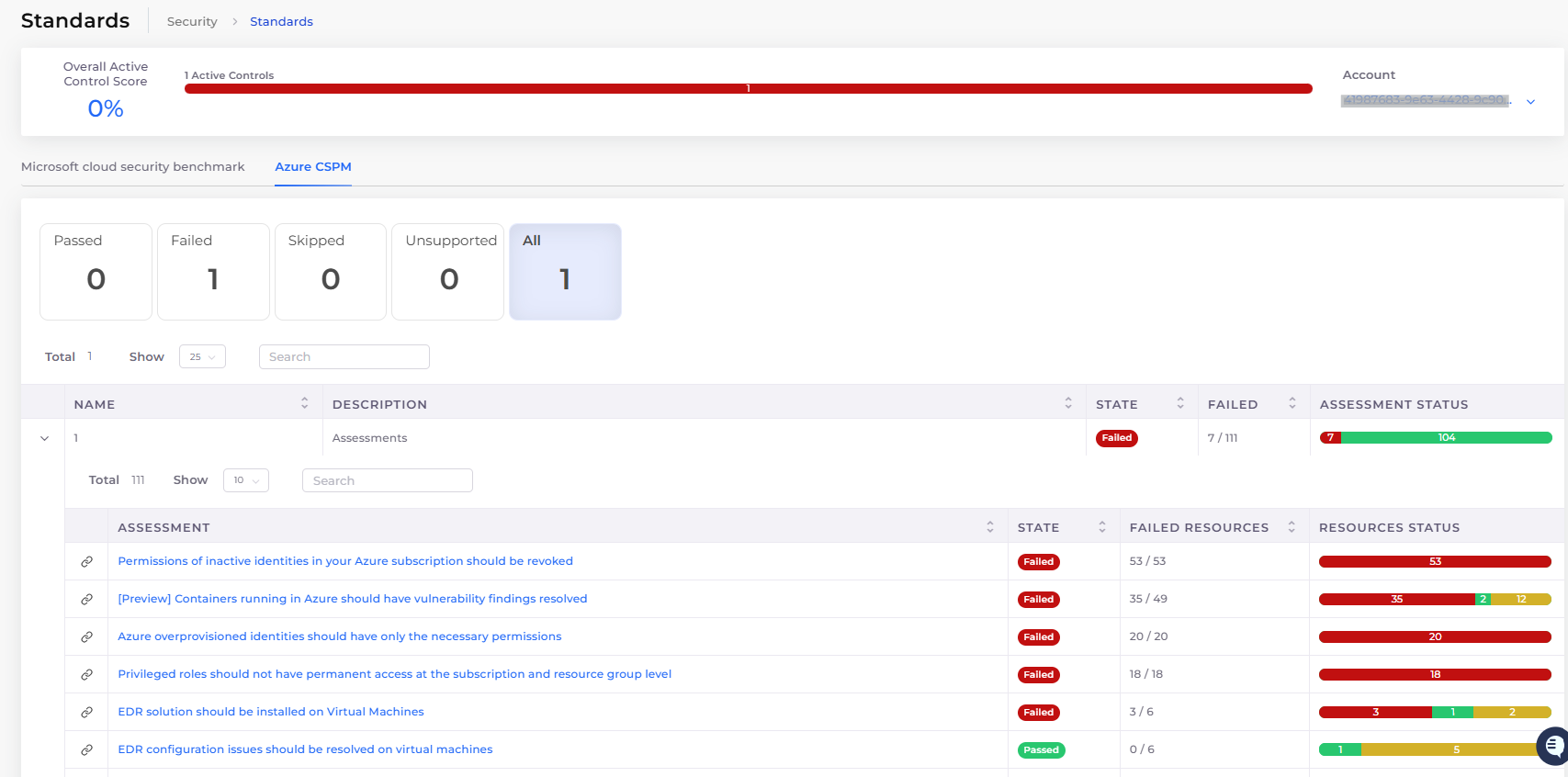1568x777 pixels.
Task: Open Privileged roles permanent access assessment link
Action: (x=394, y=674)
